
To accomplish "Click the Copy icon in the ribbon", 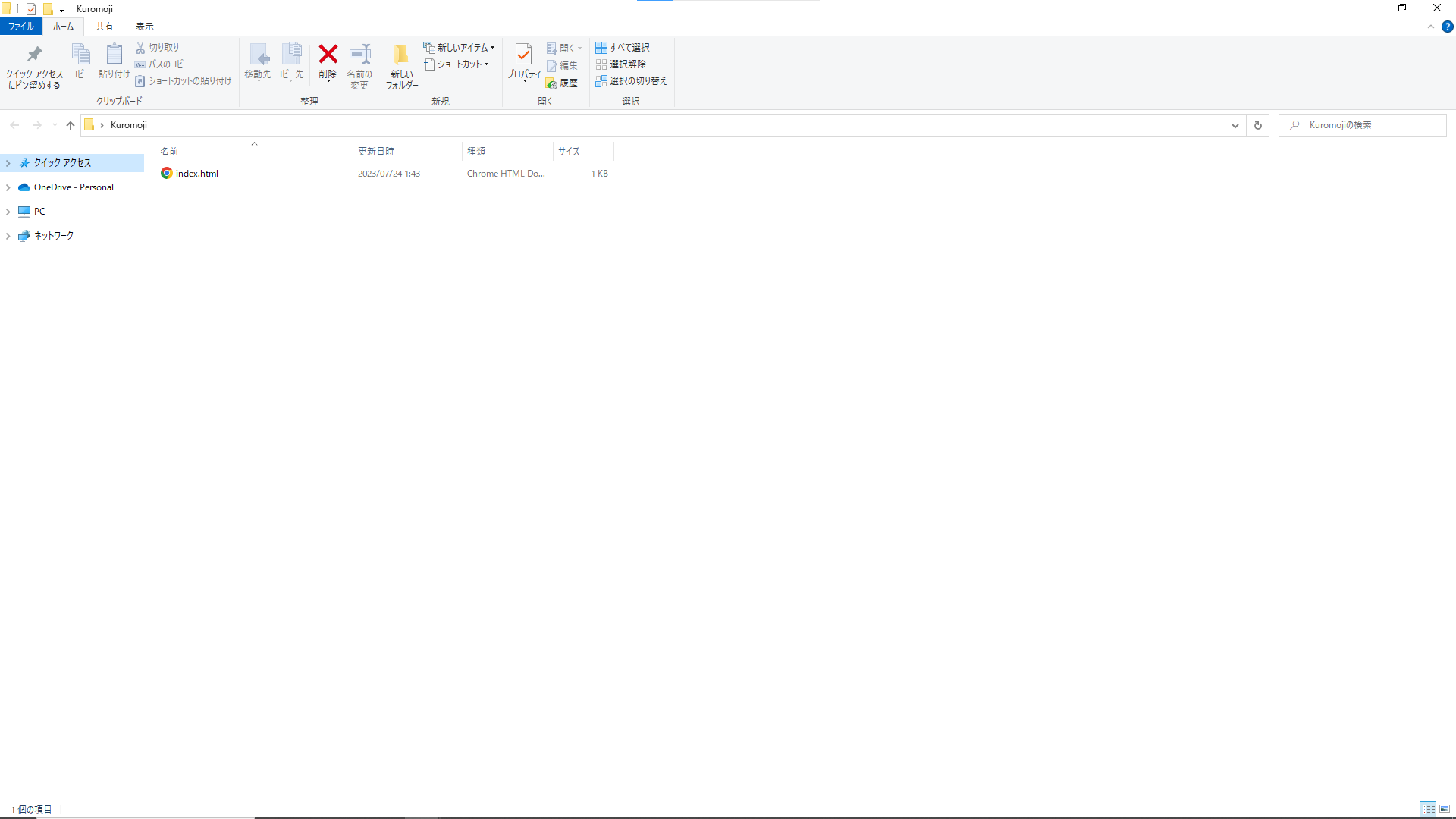I will 80,54.
